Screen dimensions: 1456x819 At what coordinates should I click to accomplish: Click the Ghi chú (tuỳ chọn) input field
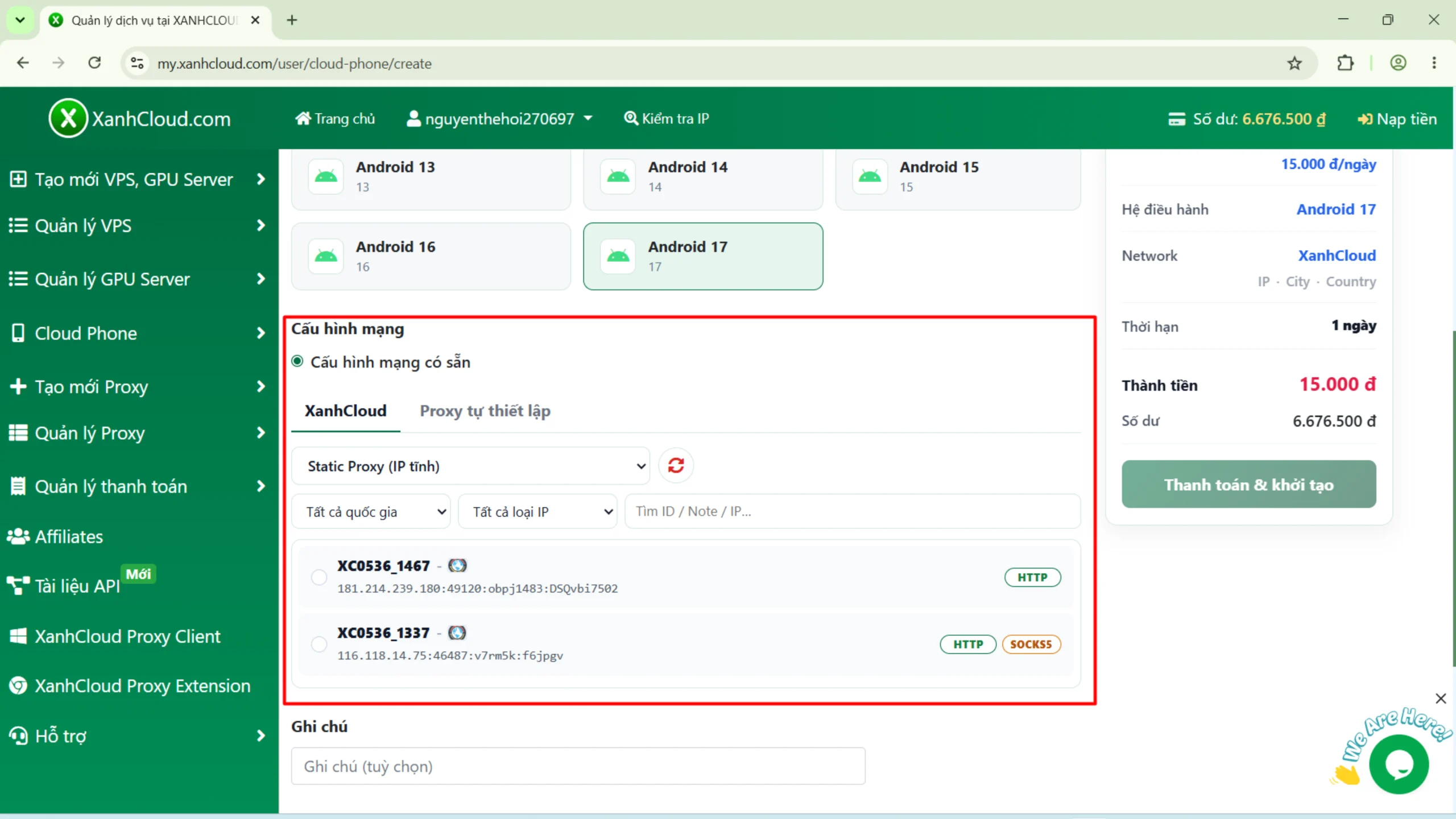coord(578,766)
